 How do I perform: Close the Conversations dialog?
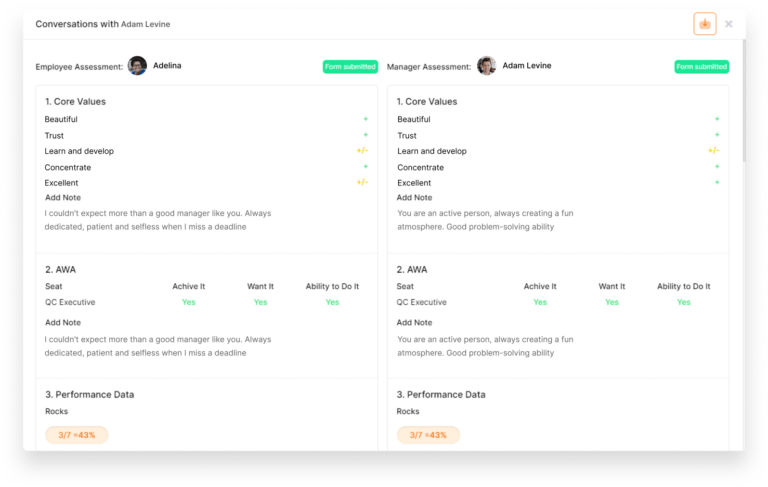(729, 24)
